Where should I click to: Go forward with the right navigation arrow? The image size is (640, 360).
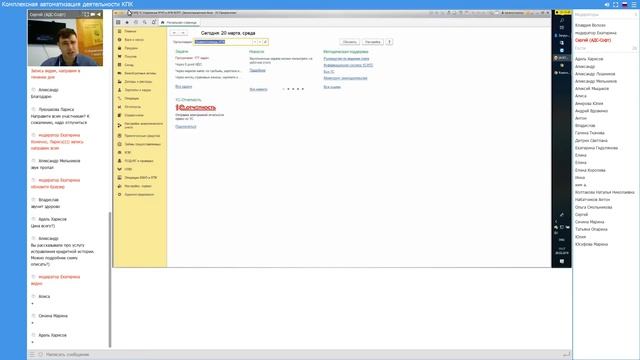tap(183, 33)
